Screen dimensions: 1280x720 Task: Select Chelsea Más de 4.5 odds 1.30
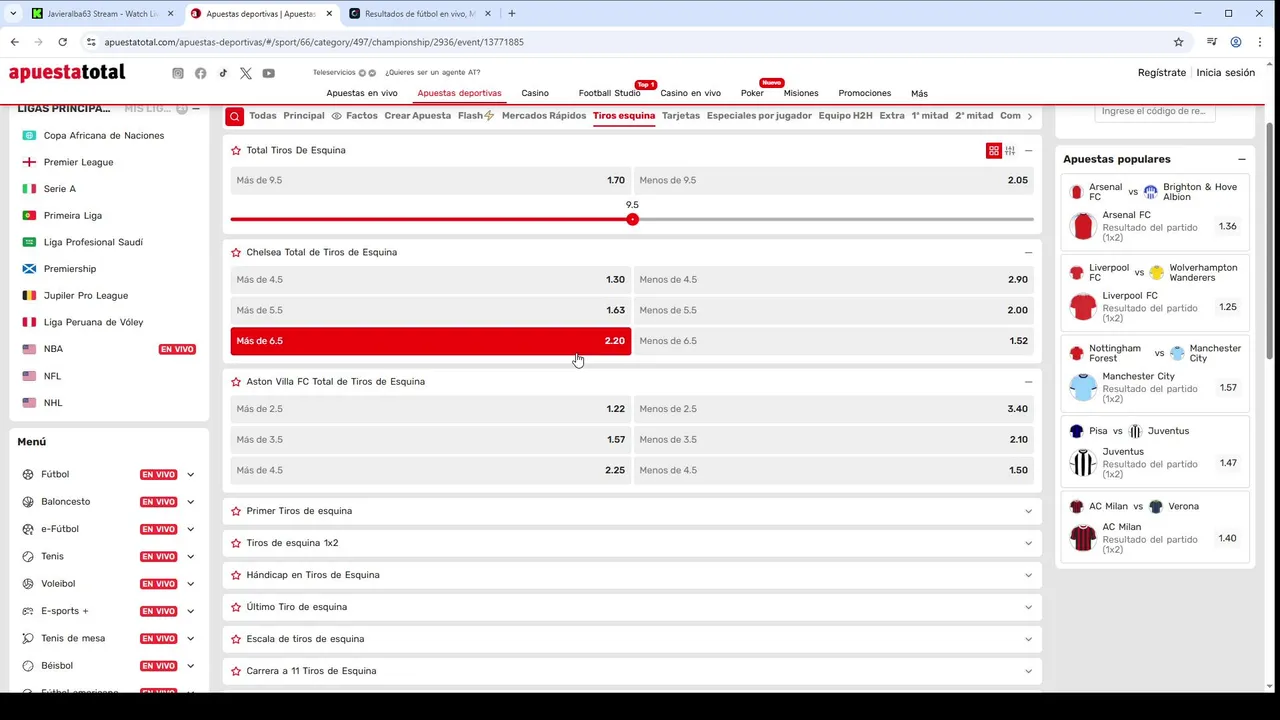(430, 280)
